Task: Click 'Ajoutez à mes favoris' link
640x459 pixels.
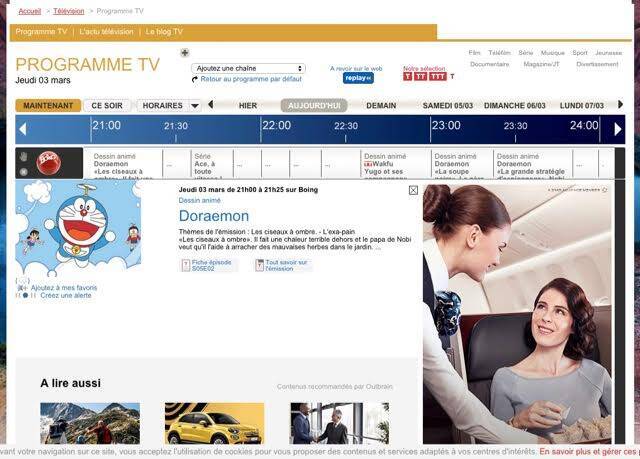Action: click(64, 287)
